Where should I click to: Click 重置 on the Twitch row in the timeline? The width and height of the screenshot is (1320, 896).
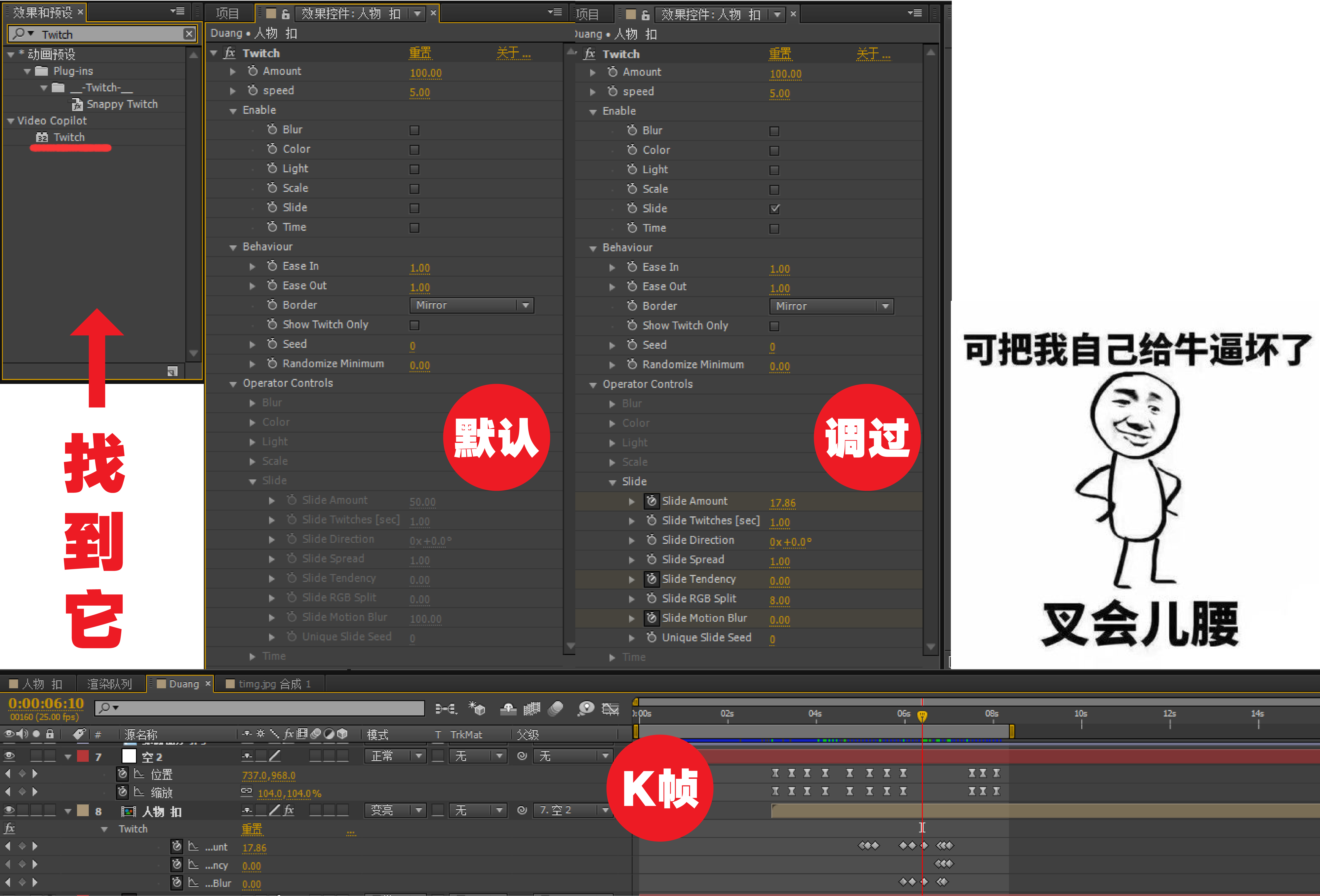pos(252,829)
